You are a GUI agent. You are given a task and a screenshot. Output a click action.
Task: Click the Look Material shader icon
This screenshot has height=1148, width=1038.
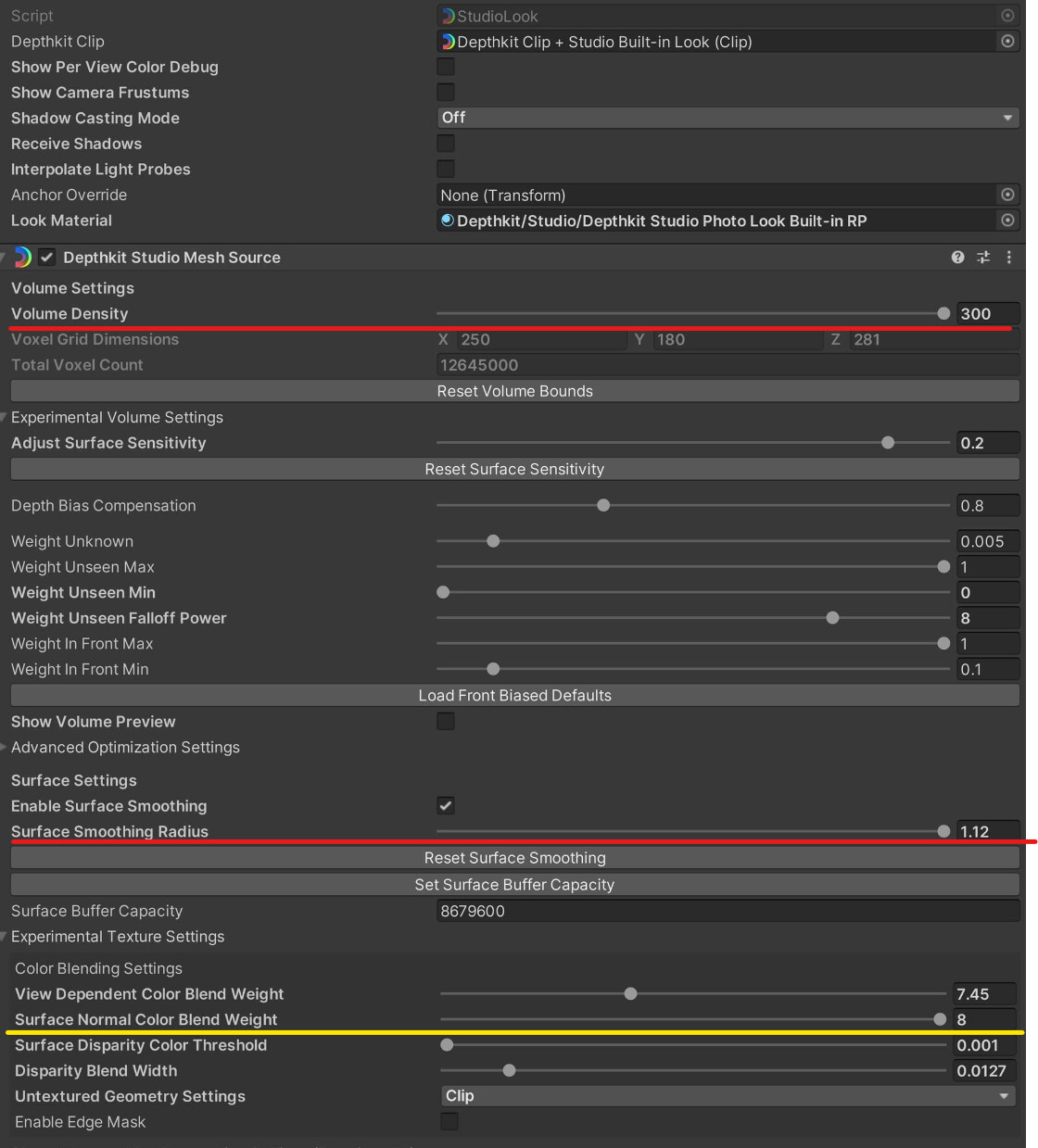tap(448, 221)
